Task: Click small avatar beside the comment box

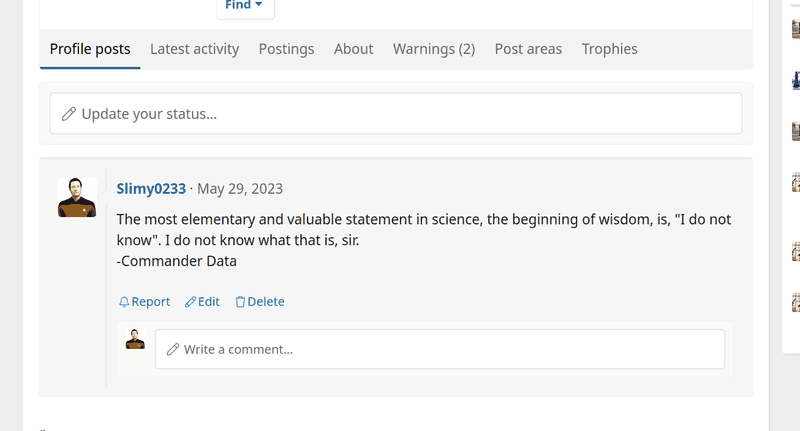Action: [135, 340]
